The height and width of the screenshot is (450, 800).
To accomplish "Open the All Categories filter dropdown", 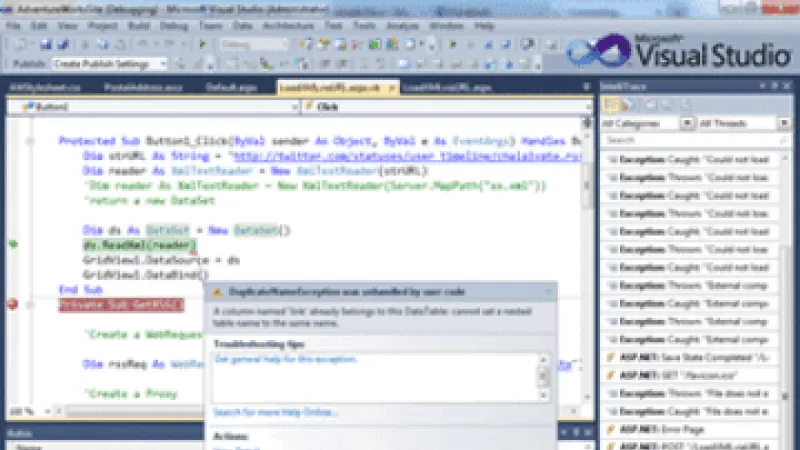I will click(687, 123).
